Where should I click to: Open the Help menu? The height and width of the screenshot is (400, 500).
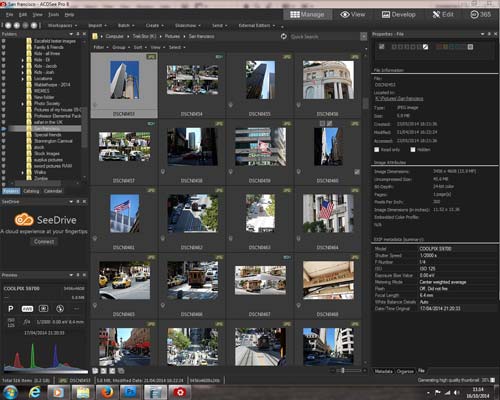(x=69, y=15)
